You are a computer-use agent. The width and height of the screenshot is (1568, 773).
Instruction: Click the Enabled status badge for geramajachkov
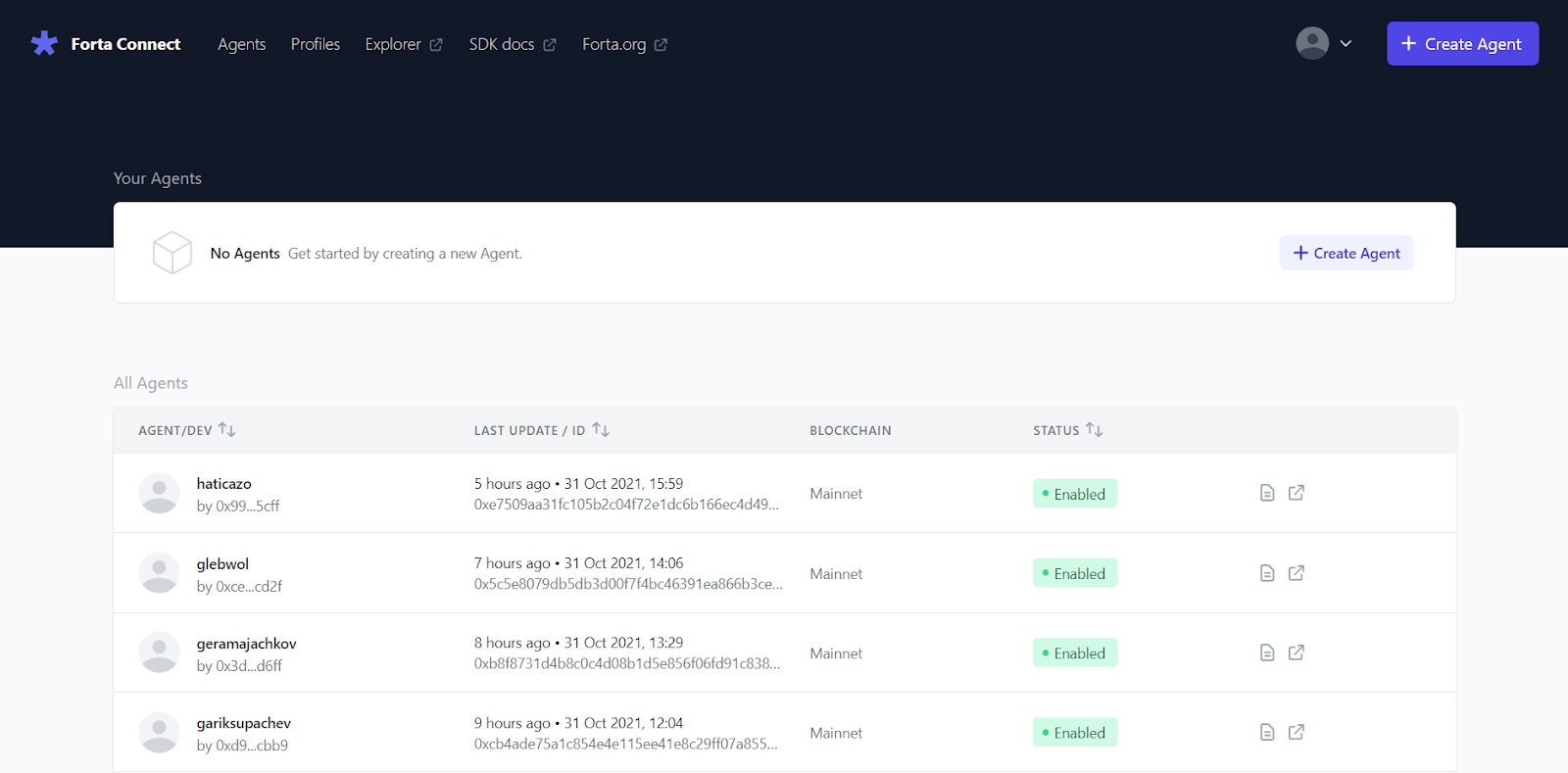tap(1075, 652)
